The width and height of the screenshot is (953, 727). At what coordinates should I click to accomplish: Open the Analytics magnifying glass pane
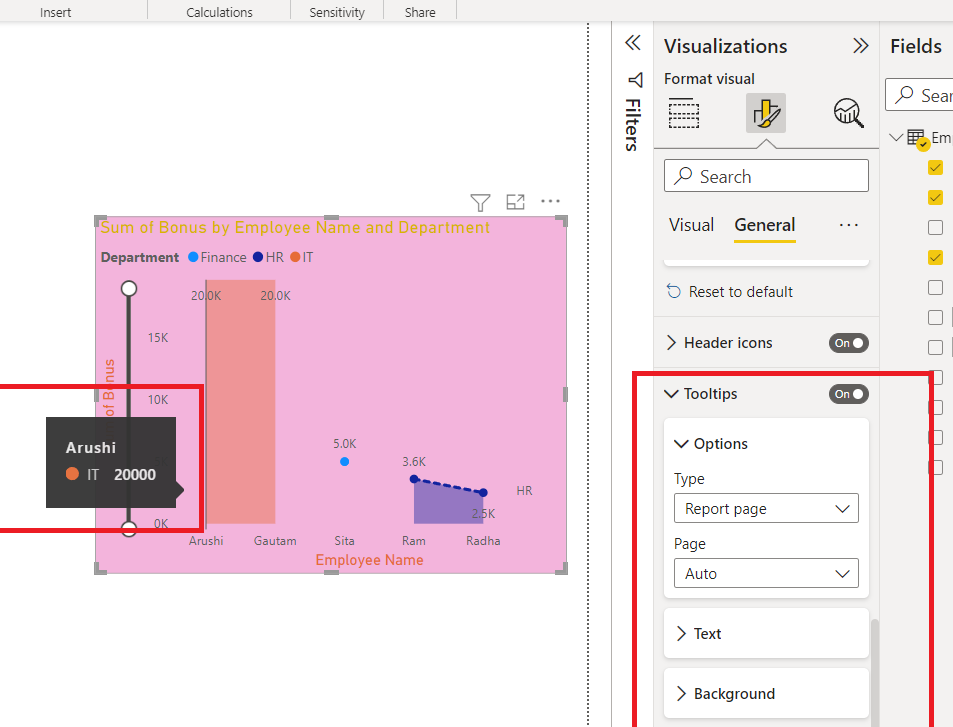pos(847,113)
